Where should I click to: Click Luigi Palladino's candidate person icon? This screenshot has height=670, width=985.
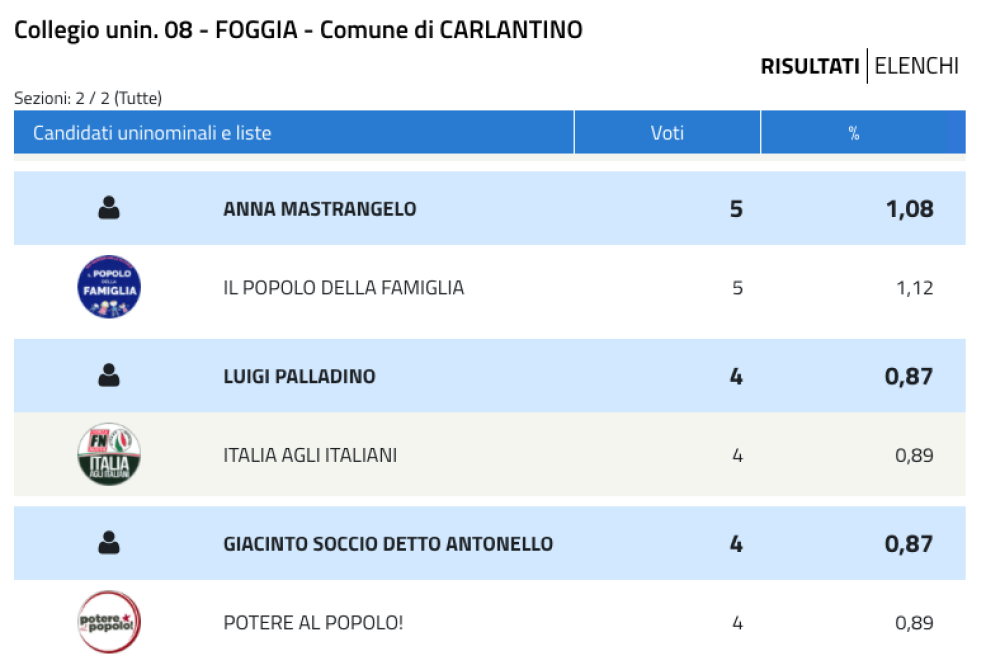click(x=109, y=376)
